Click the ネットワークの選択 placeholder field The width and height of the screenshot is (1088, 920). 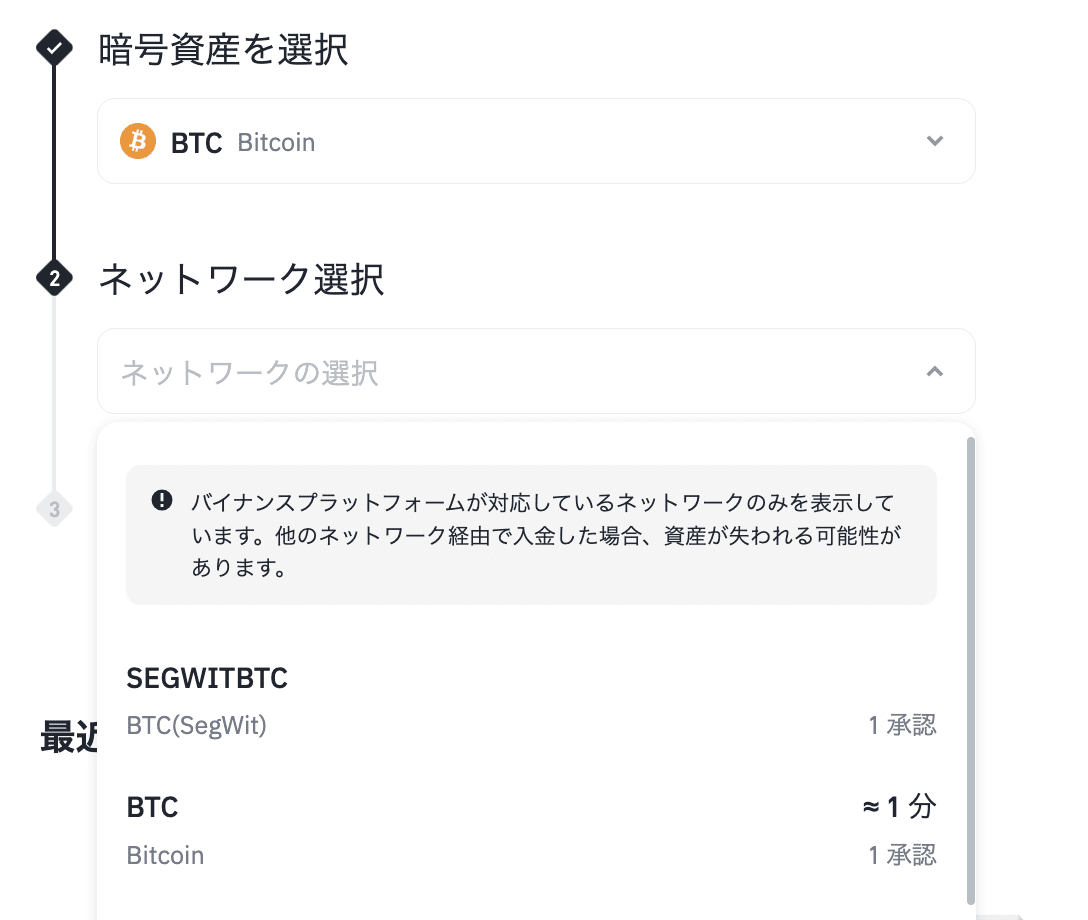pyautogui.click(x=250, y=374)
